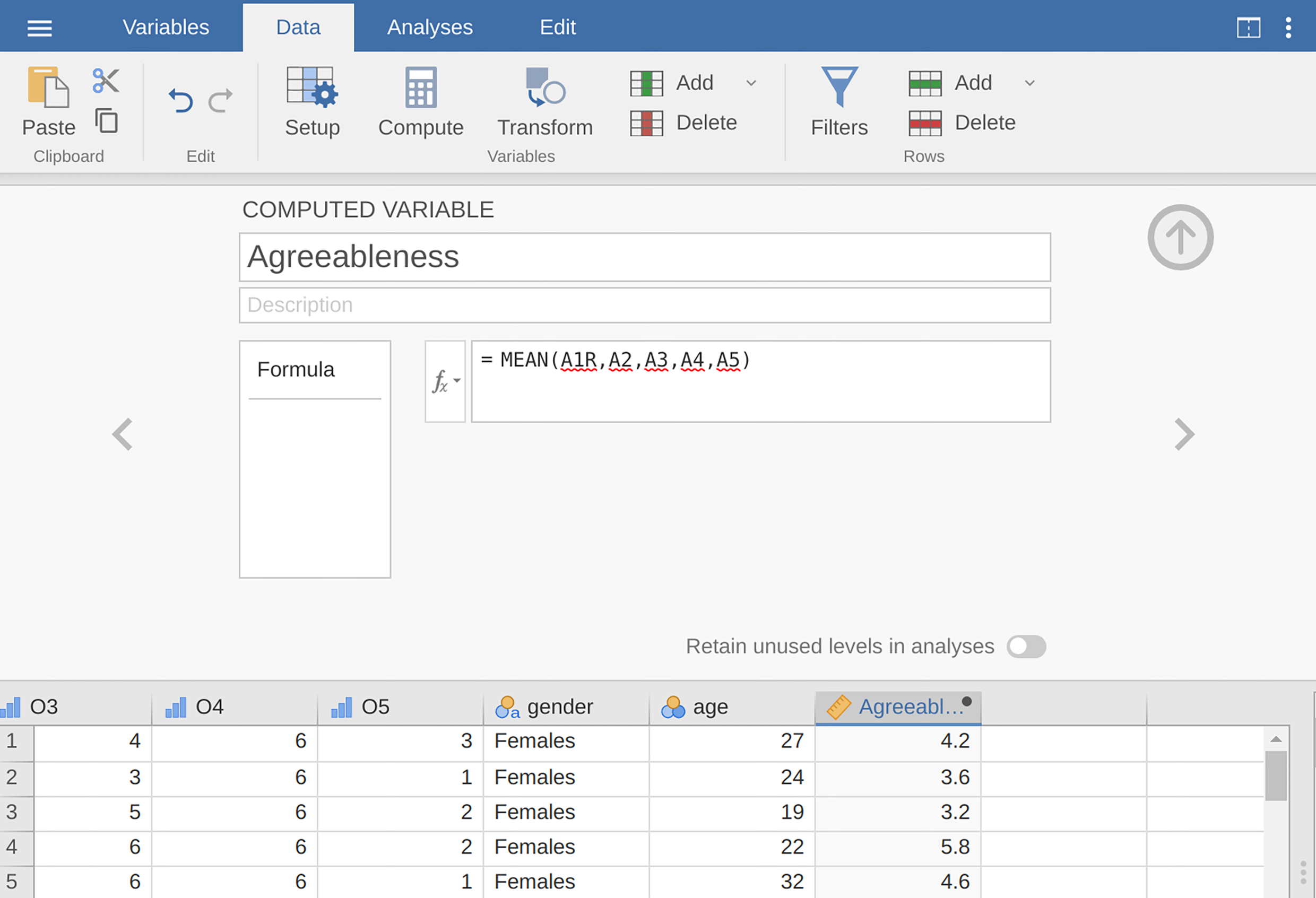Click the Compute variable icon
This screenshot has height=898, width=1316.
[x=421, y=88]
